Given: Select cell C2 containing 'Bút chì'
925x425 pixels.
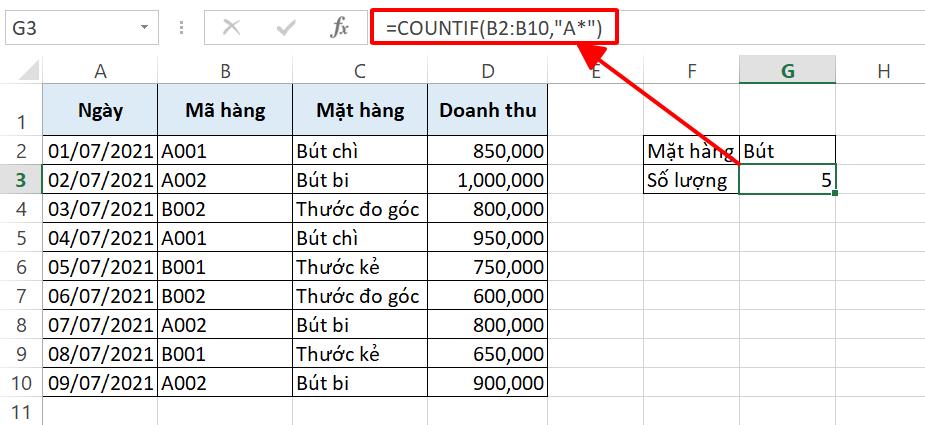Looking at the screenshot, I should [x=360, y=151].
